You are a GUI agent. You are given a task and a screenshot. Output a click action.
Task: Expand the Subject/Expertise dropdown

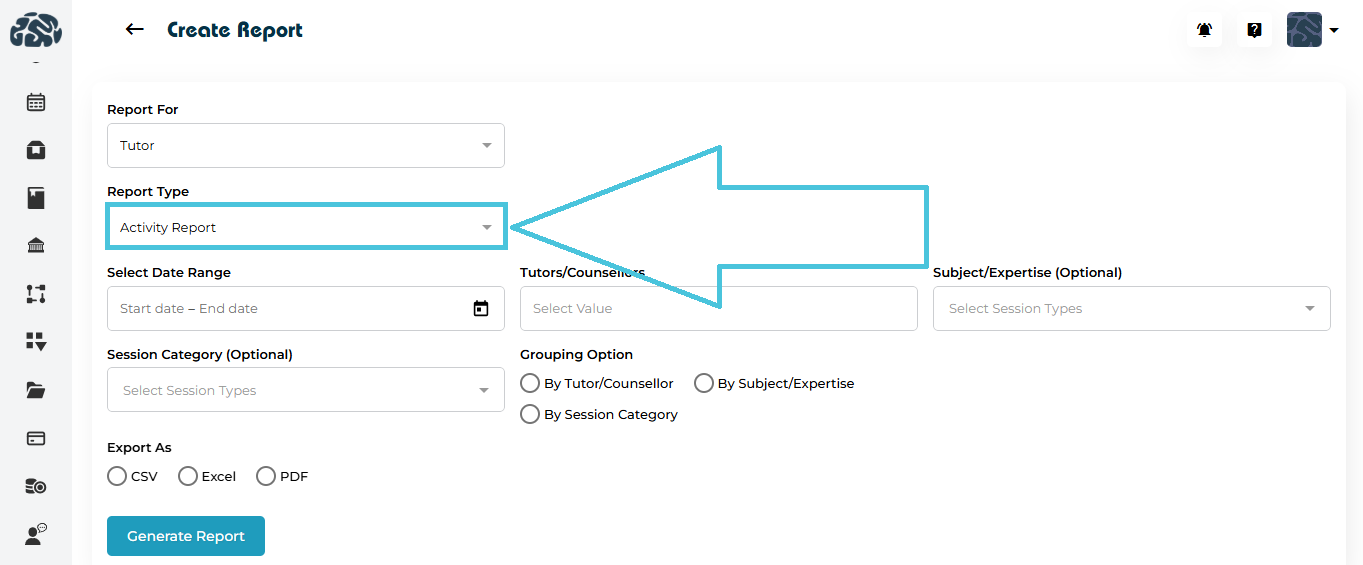pos(1131,309)
